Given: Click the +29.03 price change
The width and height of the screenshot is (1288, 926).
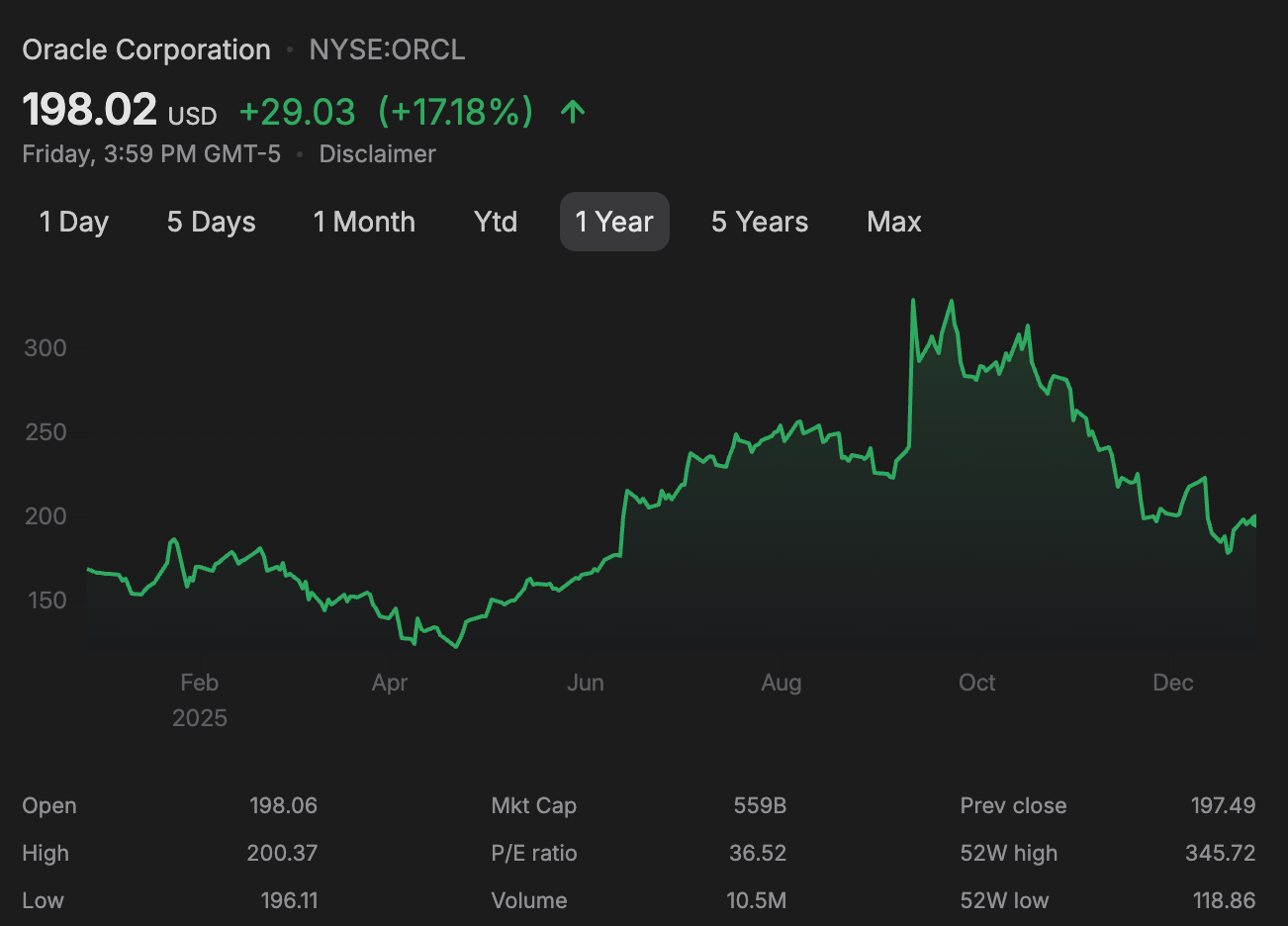Looking at the screenshot, I should pos(297,112).
